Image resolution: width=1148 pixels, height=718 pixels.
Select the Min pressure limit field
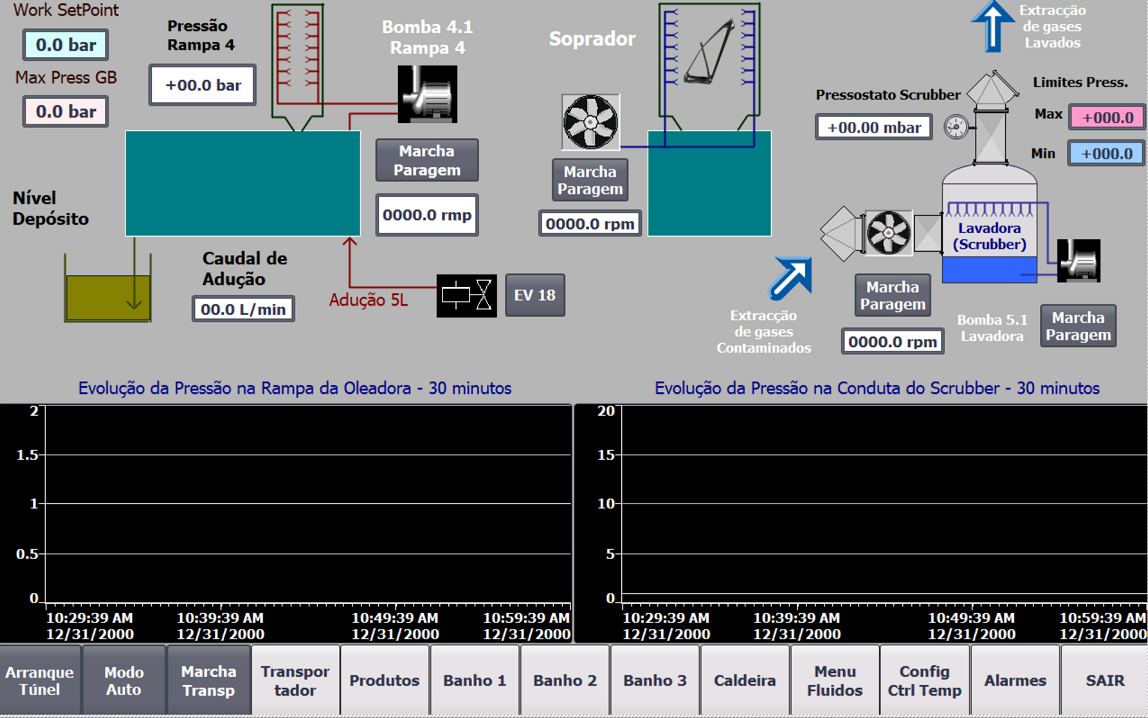[1106, 153]
